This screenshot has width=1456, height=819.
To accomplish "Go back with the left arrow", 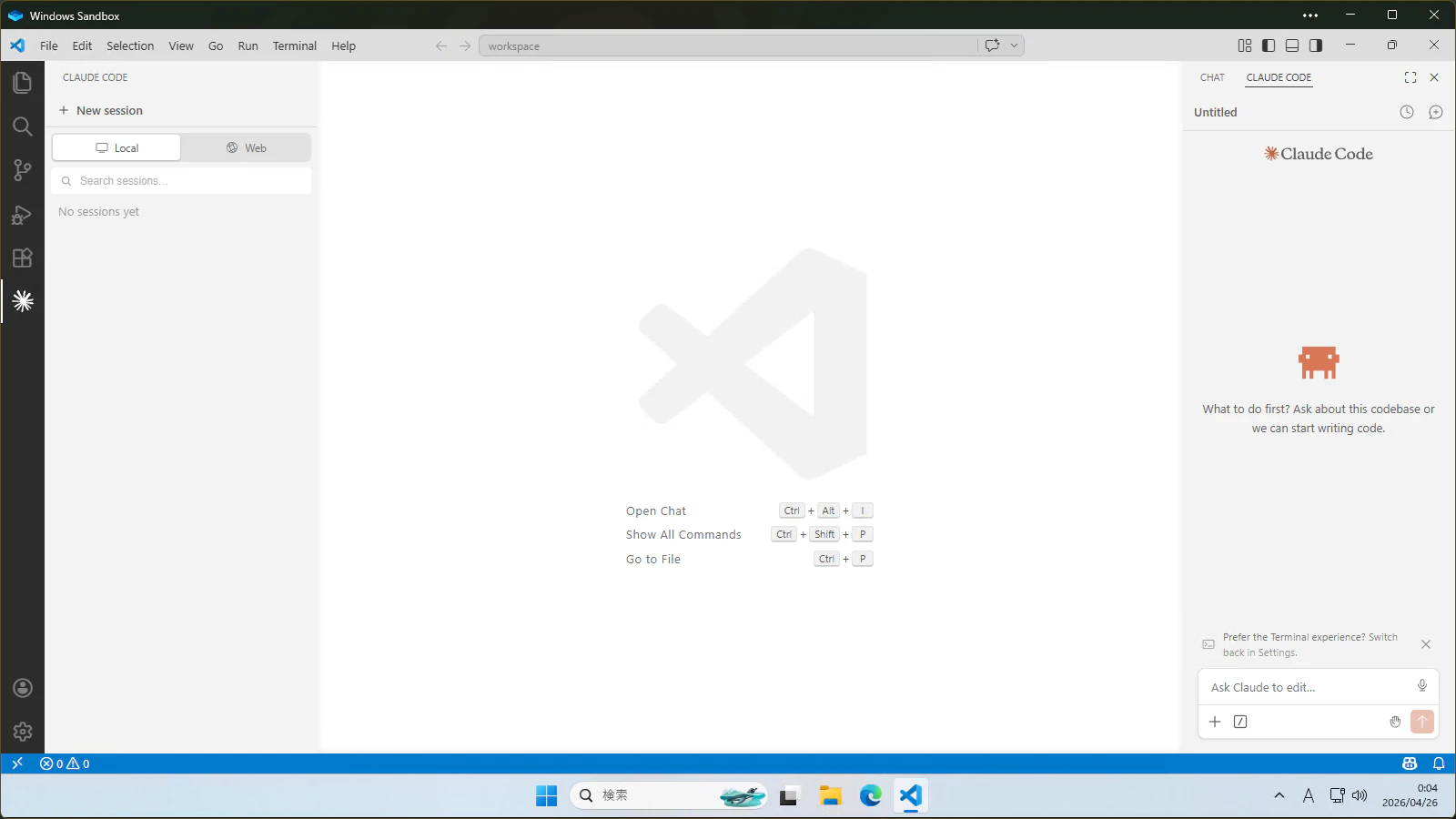I will (441, 45).
